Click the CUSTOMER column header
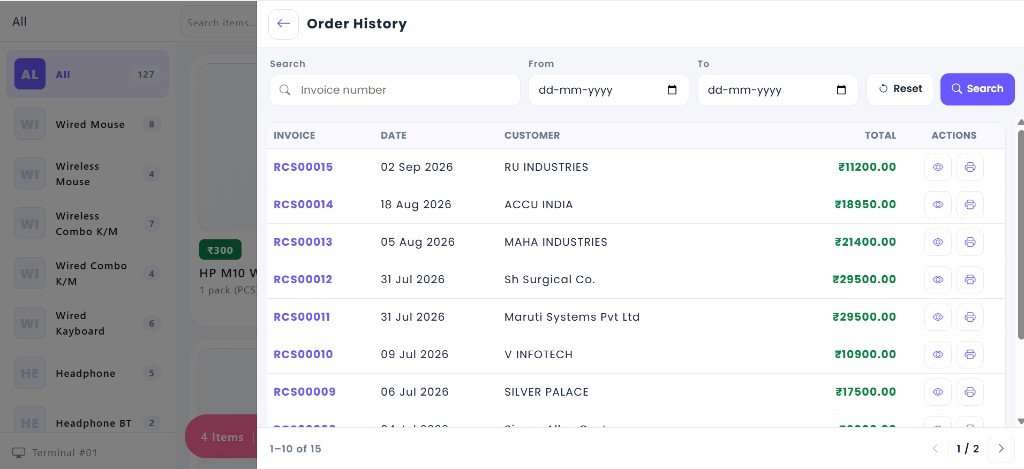 [x=532, y=136]
